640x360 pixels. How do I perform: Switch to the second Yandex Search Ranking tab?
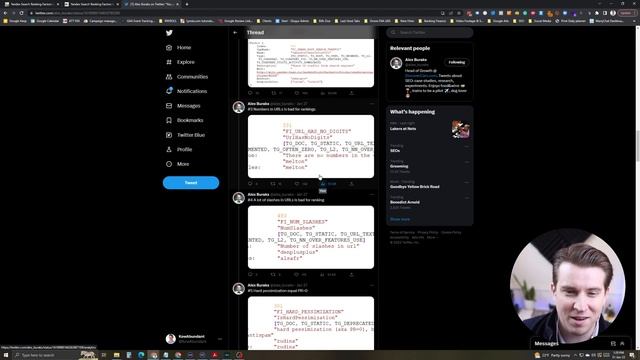[91, 4]
